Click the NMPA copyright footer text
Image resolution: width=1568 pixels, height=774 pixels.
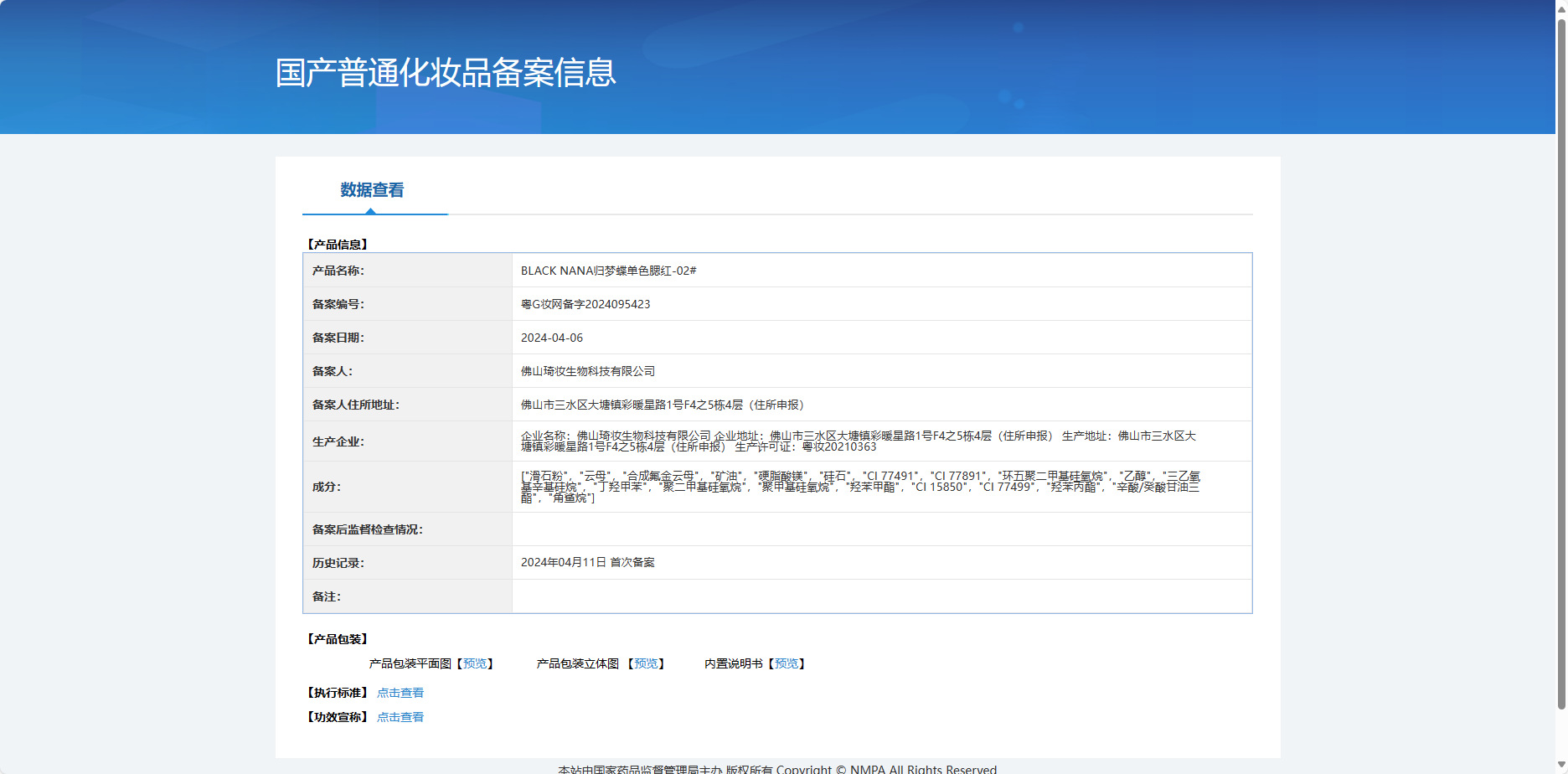[777, 769]
